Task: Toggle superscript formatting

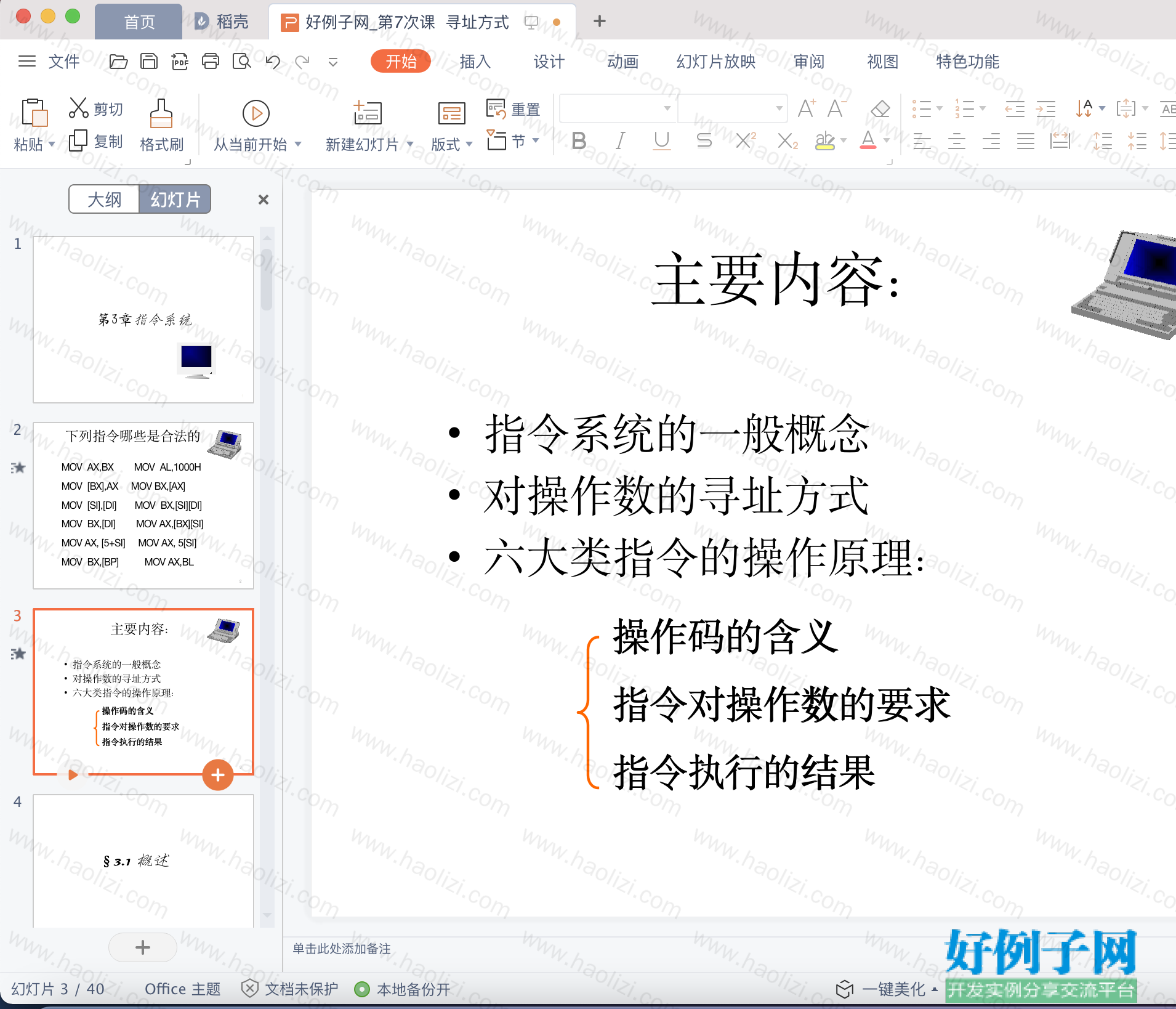Action: coord(746,141)
